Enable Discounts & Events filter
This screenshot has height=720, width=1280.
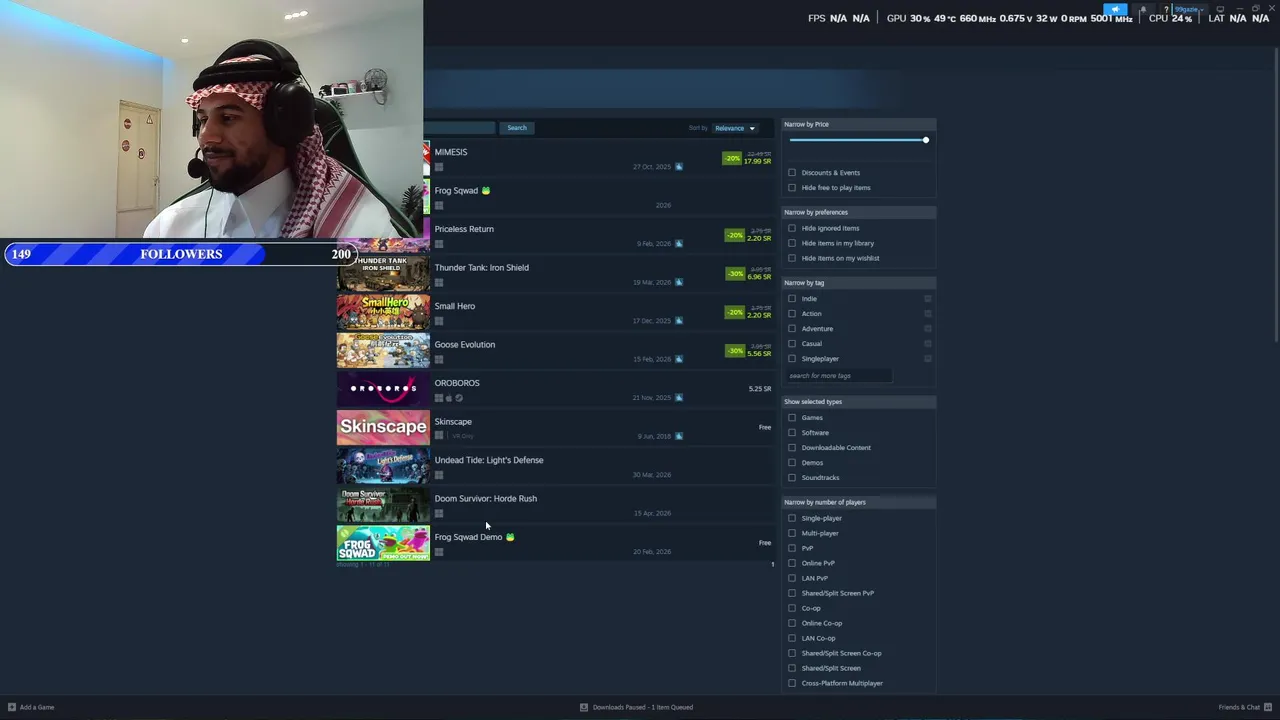[792, 173]
